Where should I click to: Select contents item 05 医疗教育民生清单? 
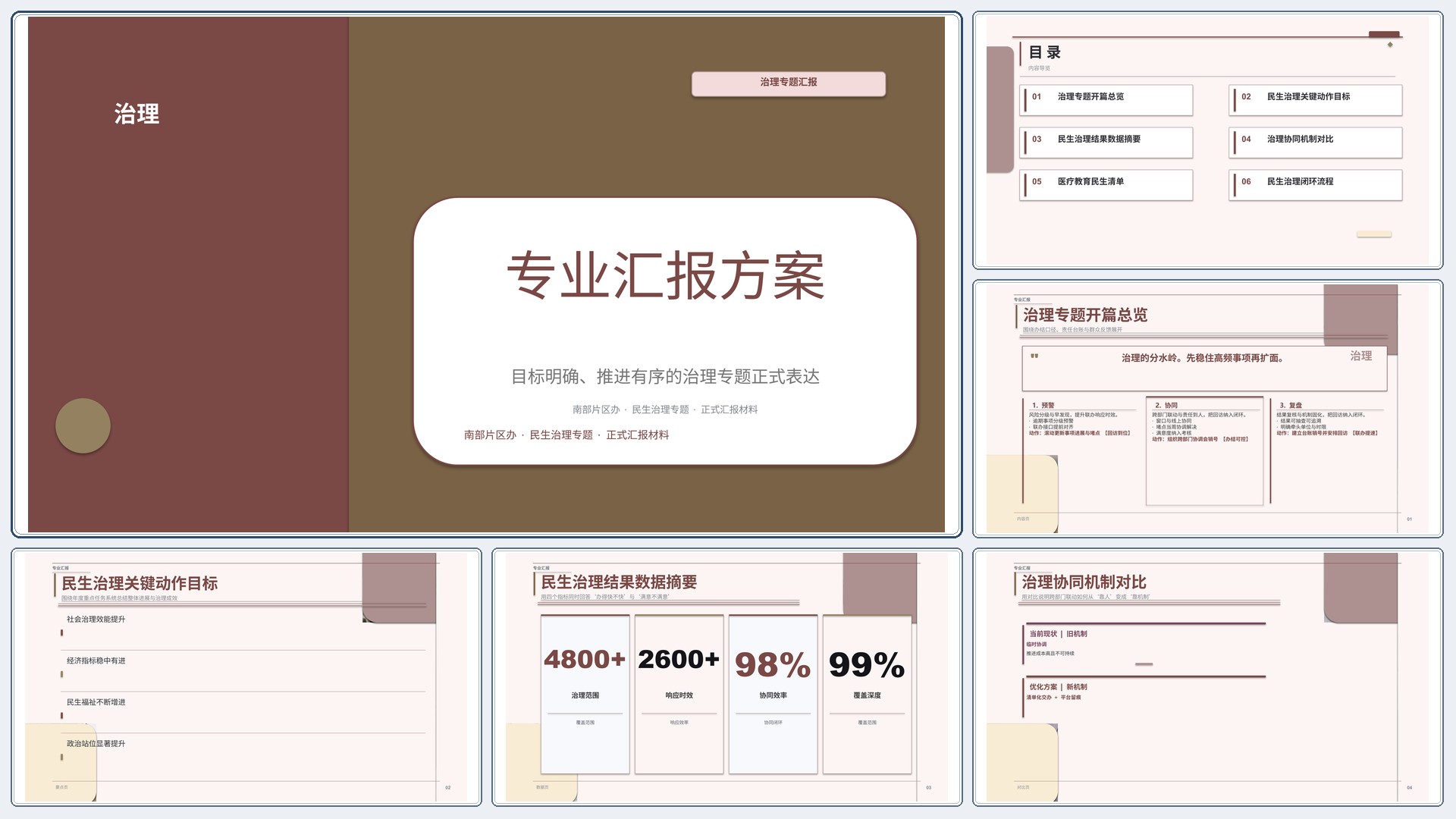[1106, 184]
